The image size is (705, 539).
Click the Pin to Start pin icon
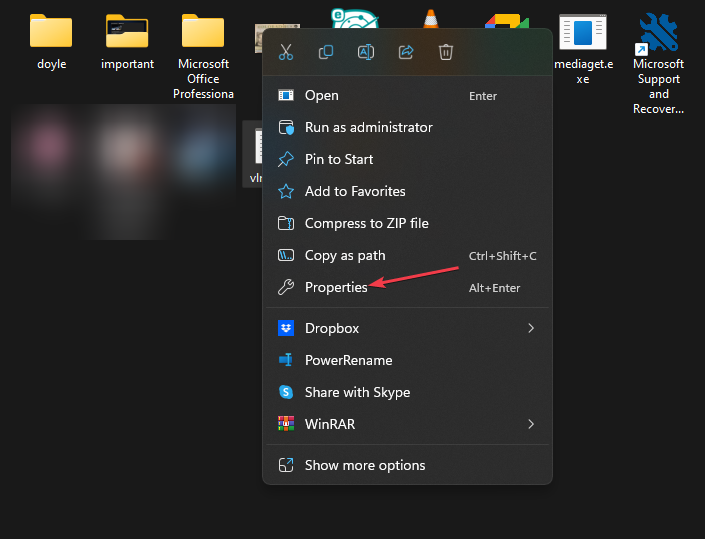[286, 159]
